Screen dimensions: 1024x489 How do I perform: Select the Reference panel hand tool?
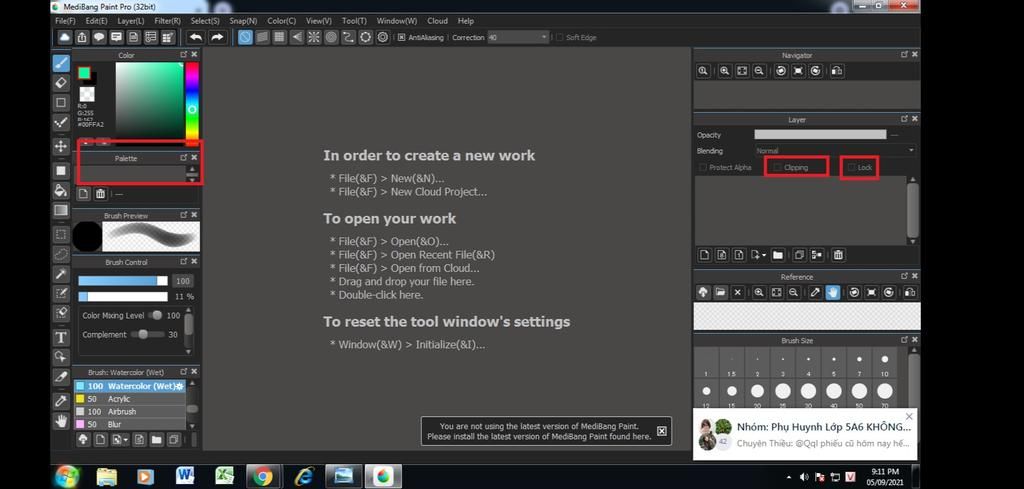(832, 292)
